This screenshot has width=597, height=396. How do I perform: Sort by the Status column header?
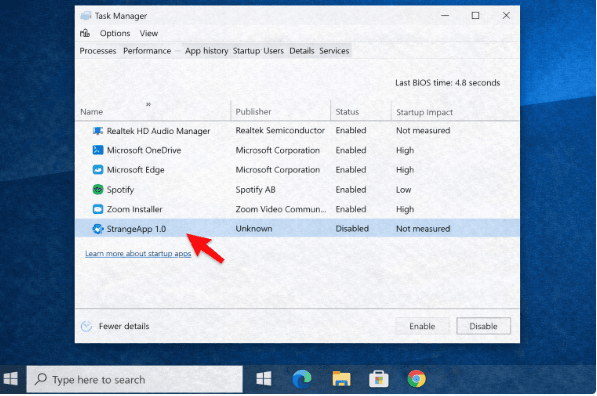click(x=347, y=112)
